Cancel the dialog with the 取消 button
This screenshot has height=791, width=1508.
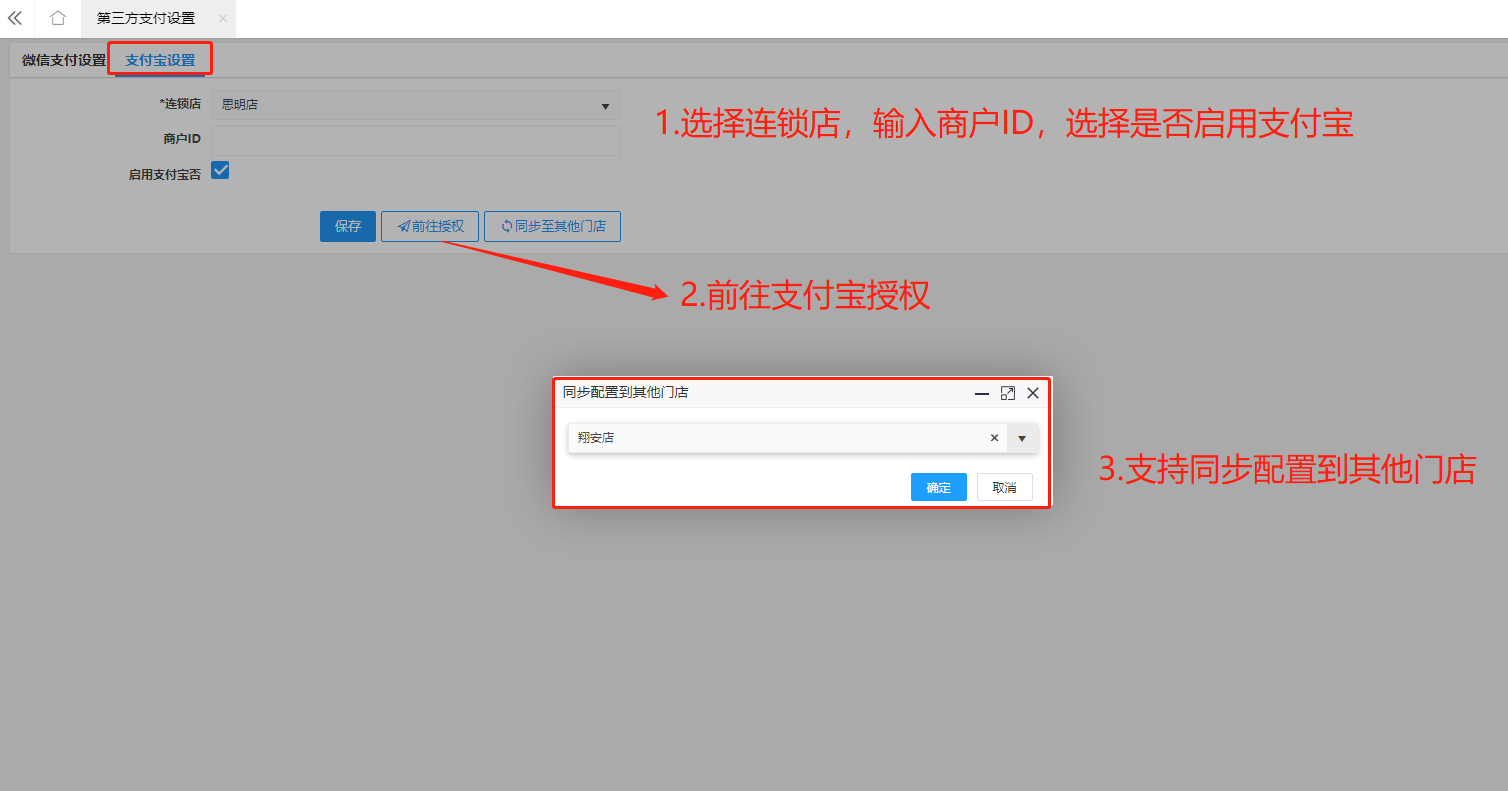coord(1004,487)
